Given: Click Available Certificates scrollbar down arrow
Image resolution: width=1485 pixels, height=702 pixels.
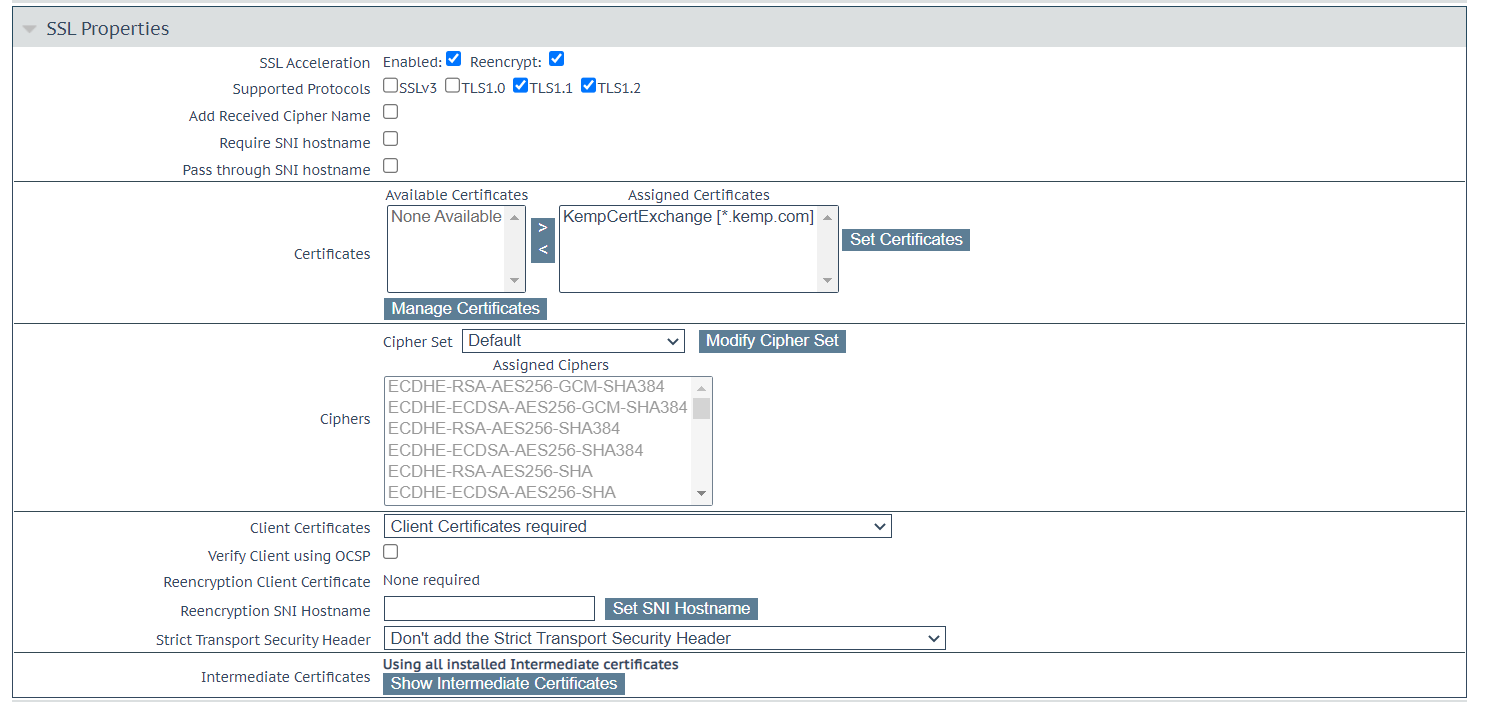Looking at the screenshot, I should click(515, 281).
